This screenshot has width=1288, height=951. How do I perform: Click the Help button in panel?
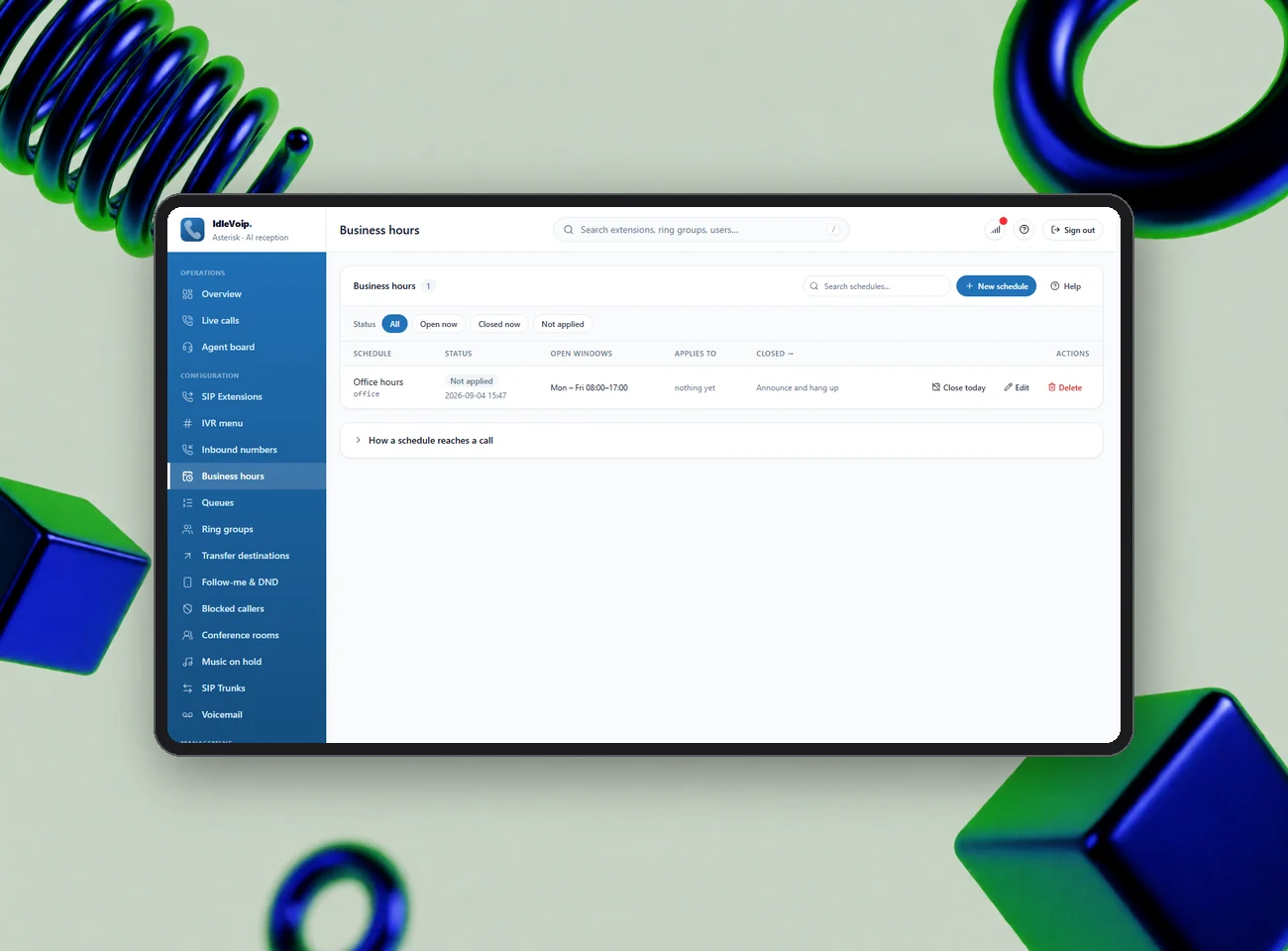(x=1066, y=286)
